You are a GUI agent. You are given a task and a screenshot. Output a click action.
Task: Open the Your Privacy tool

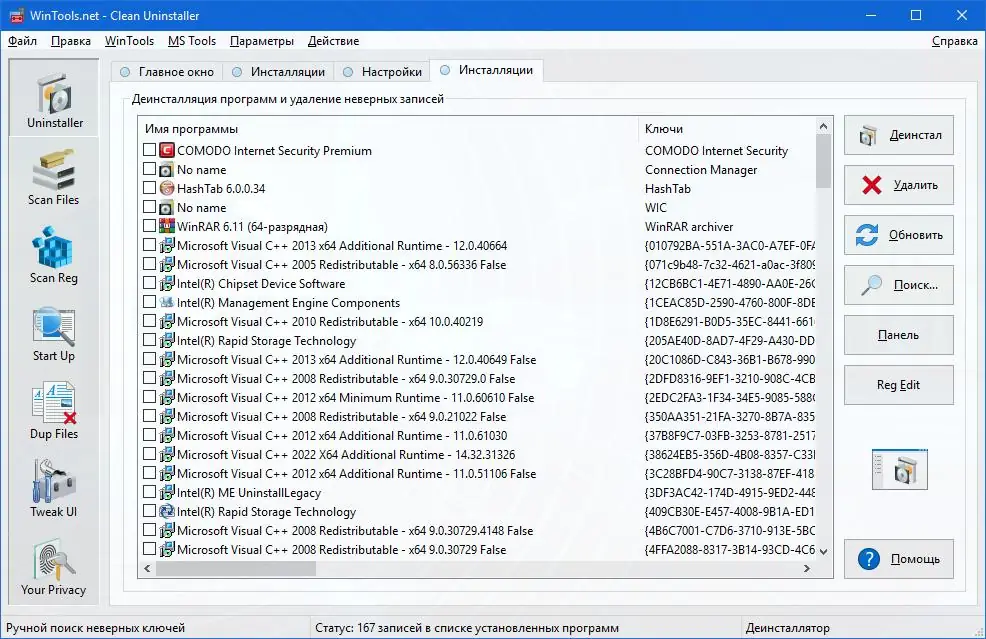point(54,566)
